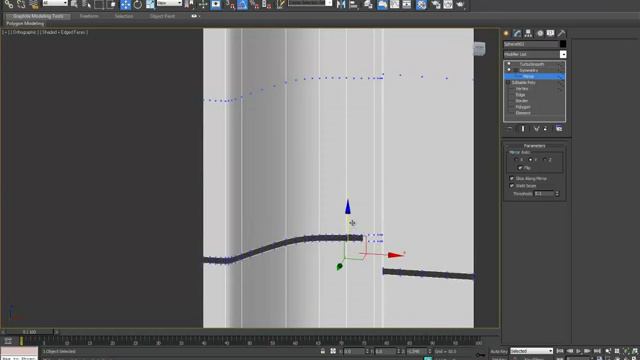Toggle the Show End Result button

click(523, 129)
